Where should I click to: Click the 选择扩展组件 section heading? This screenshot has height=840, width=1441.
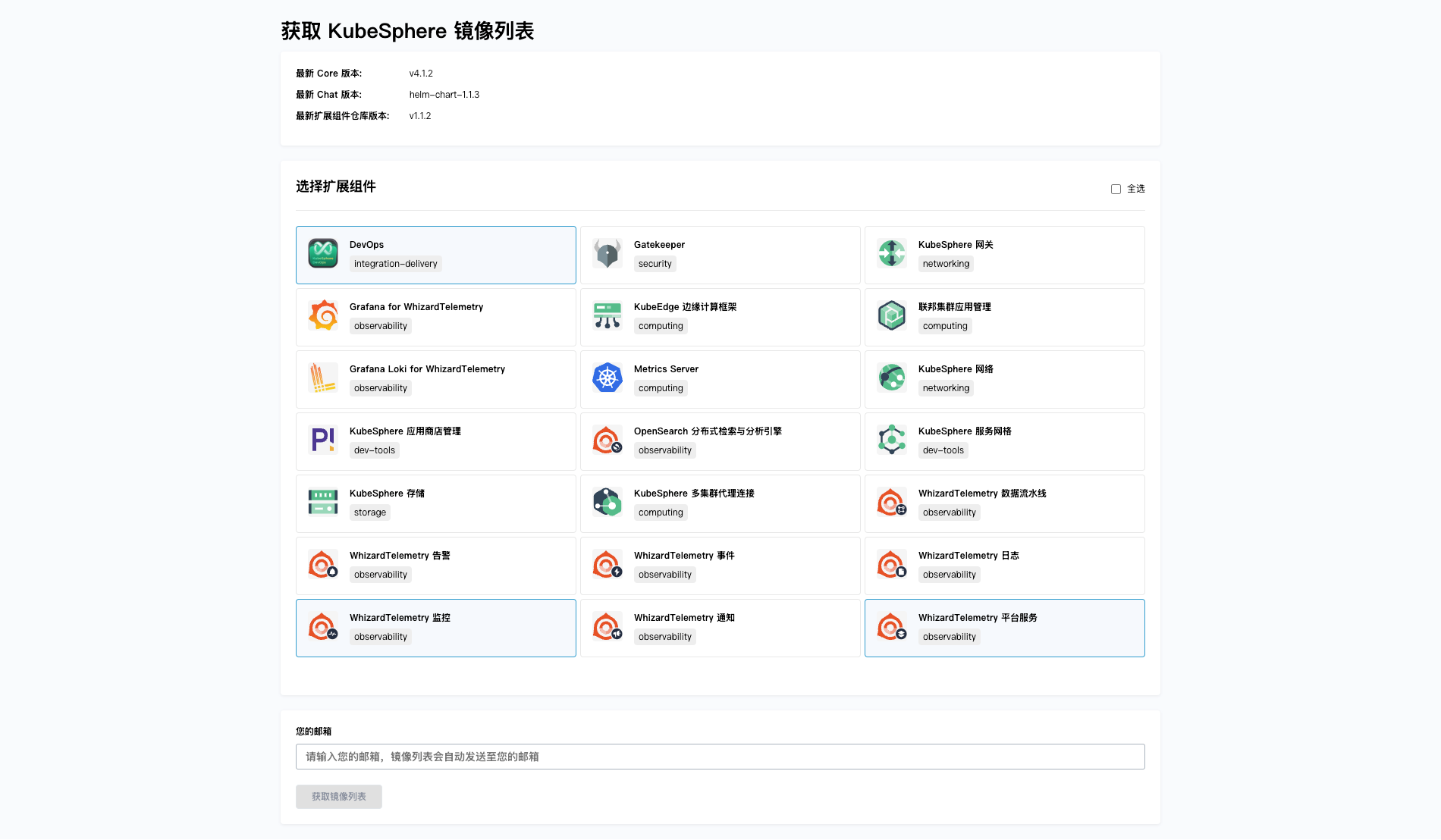(336, 186)
